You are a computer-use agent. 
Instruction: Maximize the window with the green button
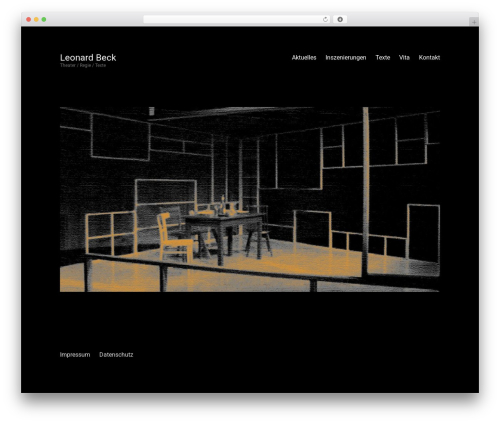click(x=44, y=20)
